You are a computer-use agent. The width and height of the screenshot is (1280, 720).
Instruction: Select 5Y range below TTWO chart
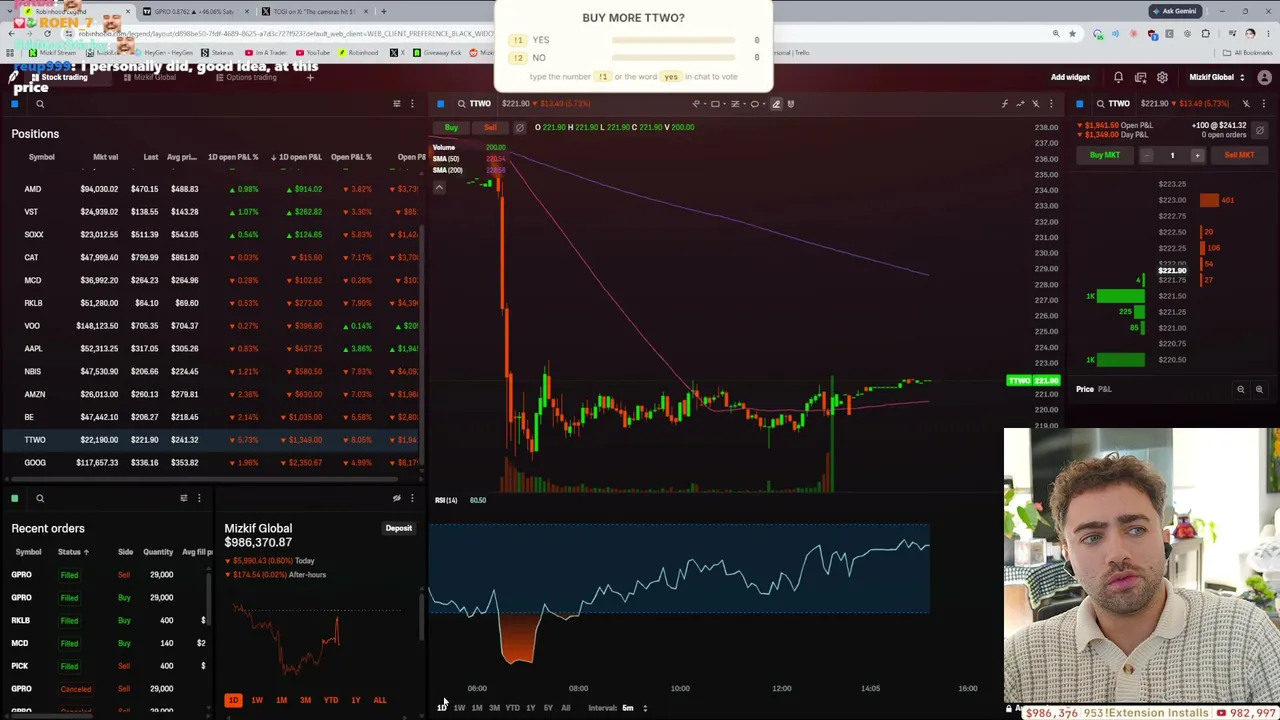coord(548,708)
